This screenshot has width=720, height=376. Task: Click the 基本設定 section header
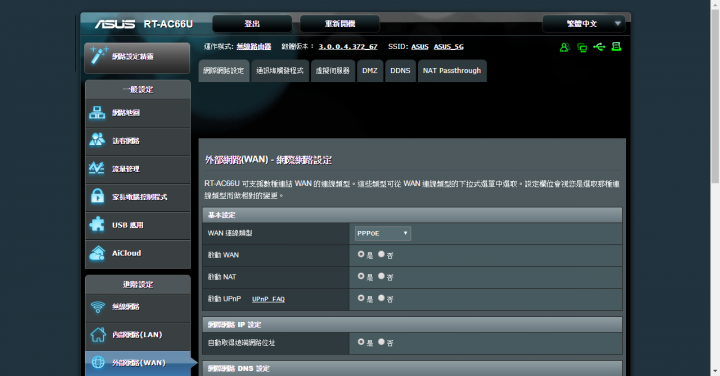(412, 215)
